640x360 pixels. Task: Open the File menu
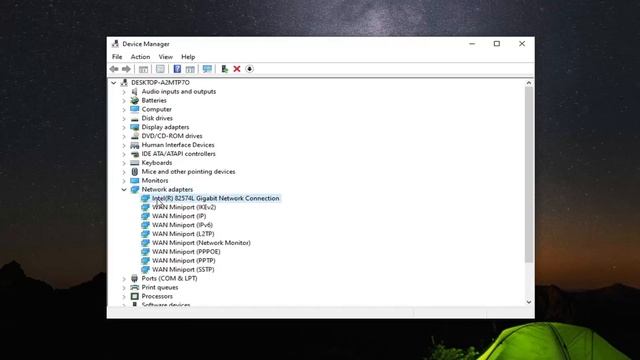click(x=117, y=57)
